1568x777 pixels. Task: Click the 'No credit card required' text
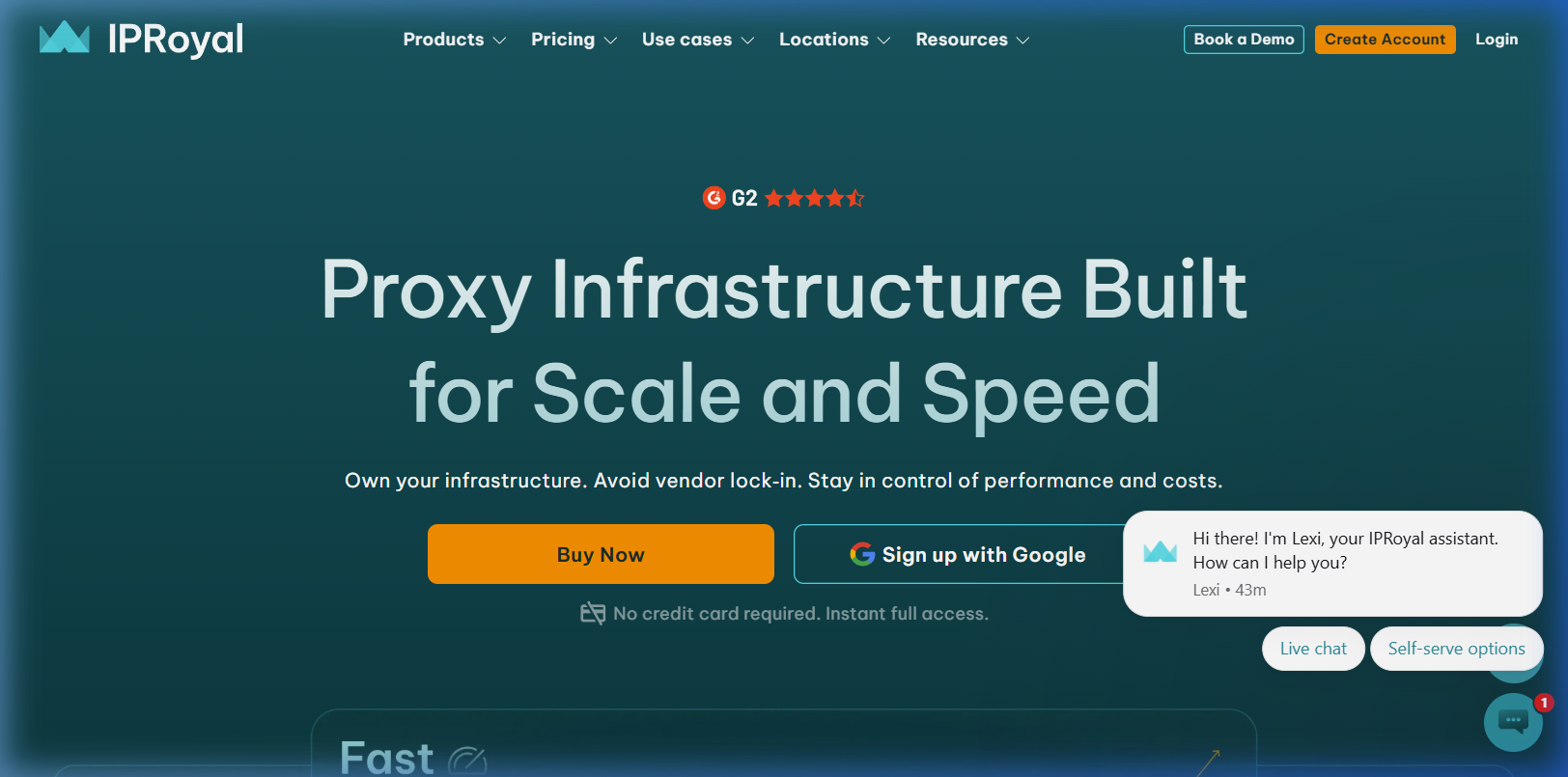[x=800, y=613]
